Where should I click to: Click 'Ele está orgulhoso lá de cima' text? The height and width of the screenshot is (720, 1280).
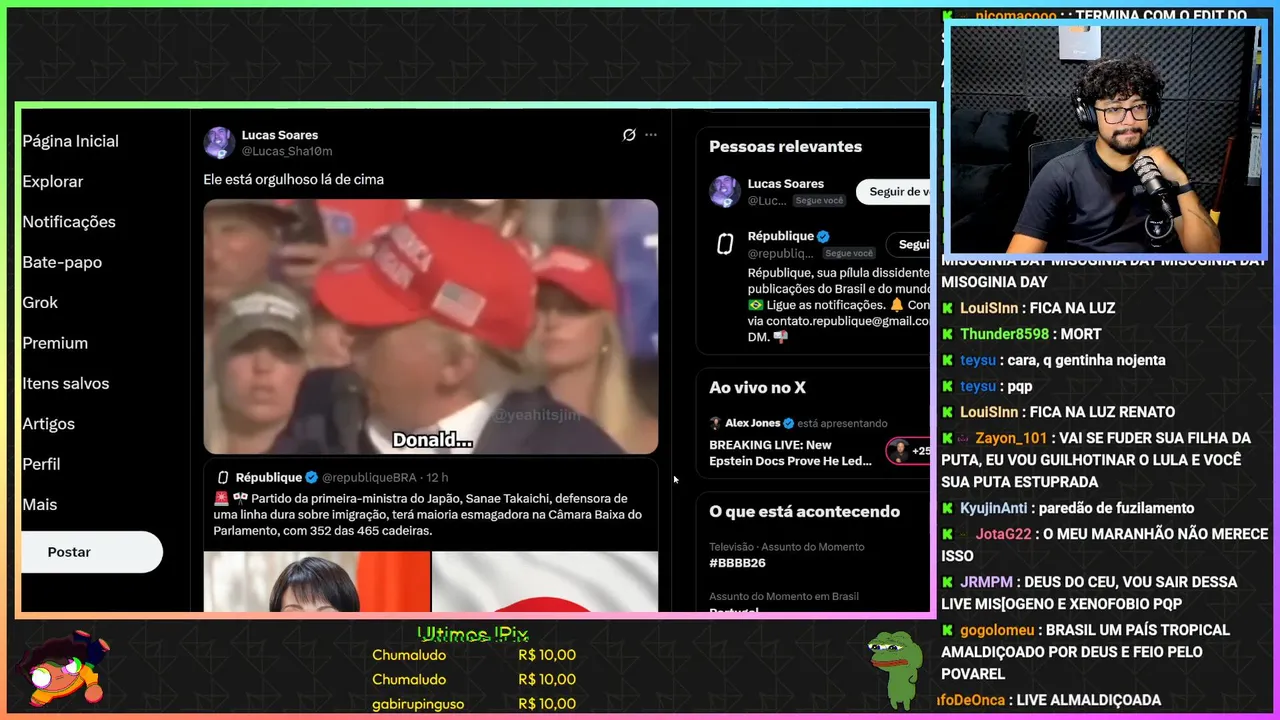(293, 179)
